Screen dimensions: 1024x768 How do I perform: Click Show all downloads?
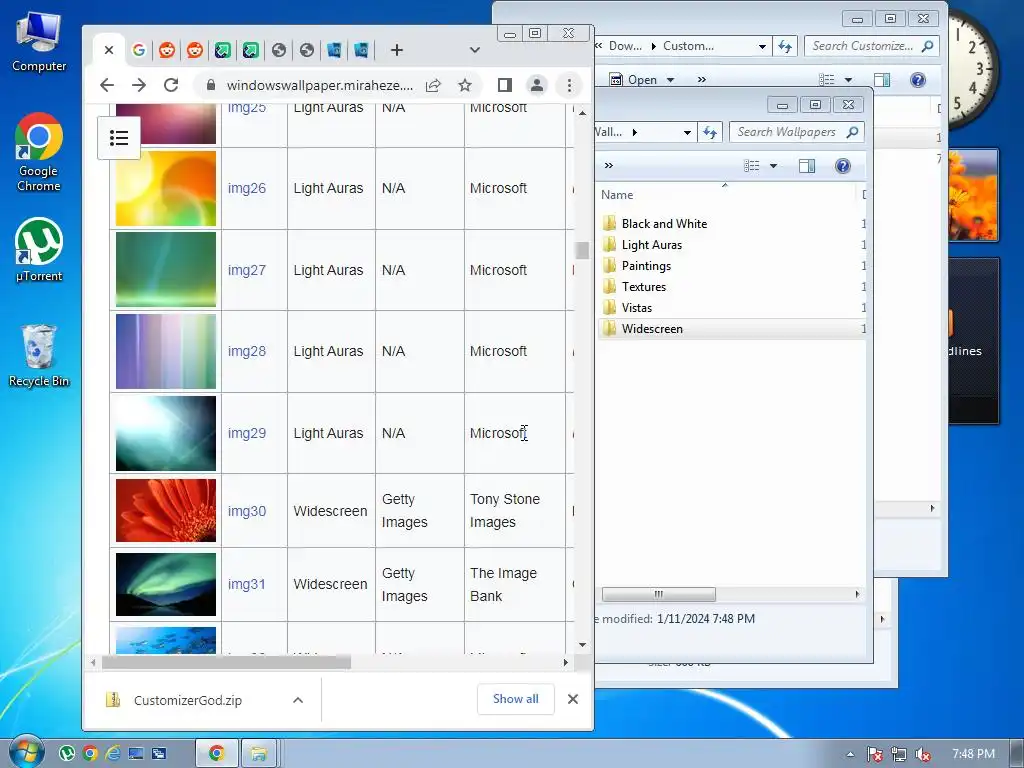[x=516, y=699]
